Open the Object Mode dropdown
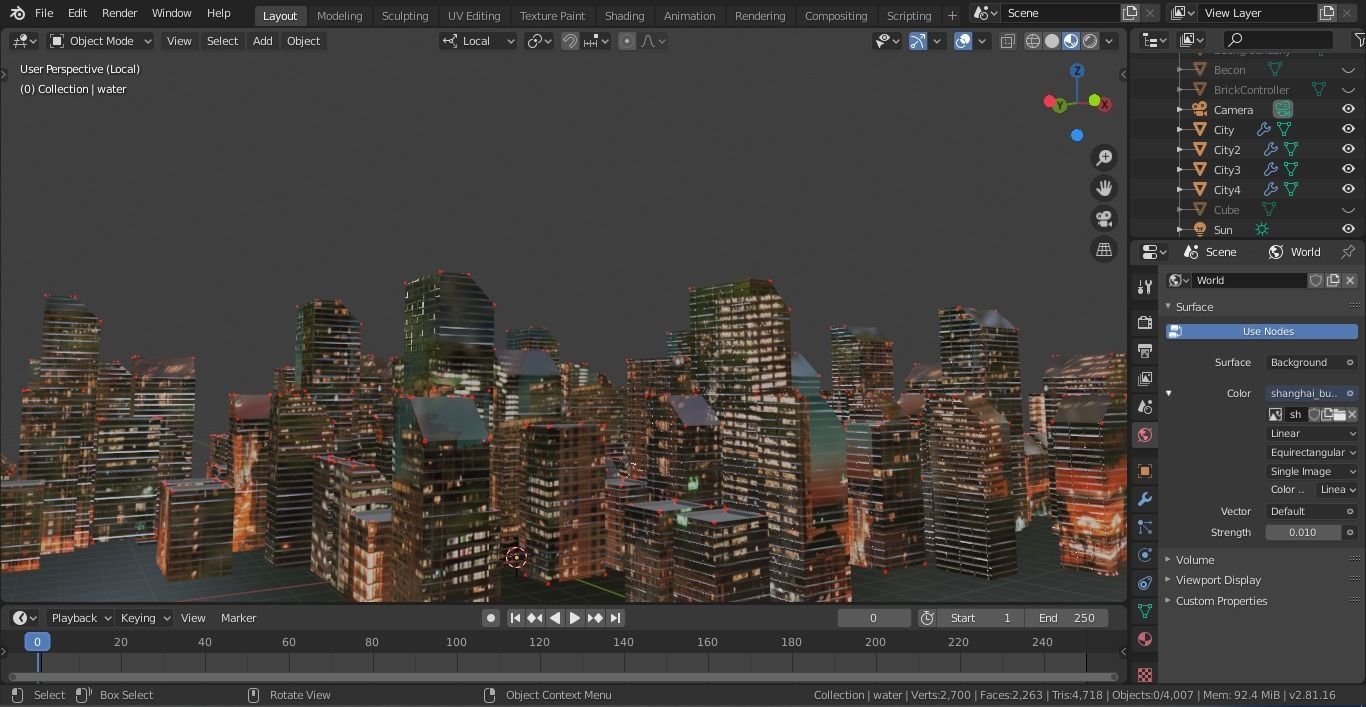Viewport: 1366px width, 707px height. point(101,41)
